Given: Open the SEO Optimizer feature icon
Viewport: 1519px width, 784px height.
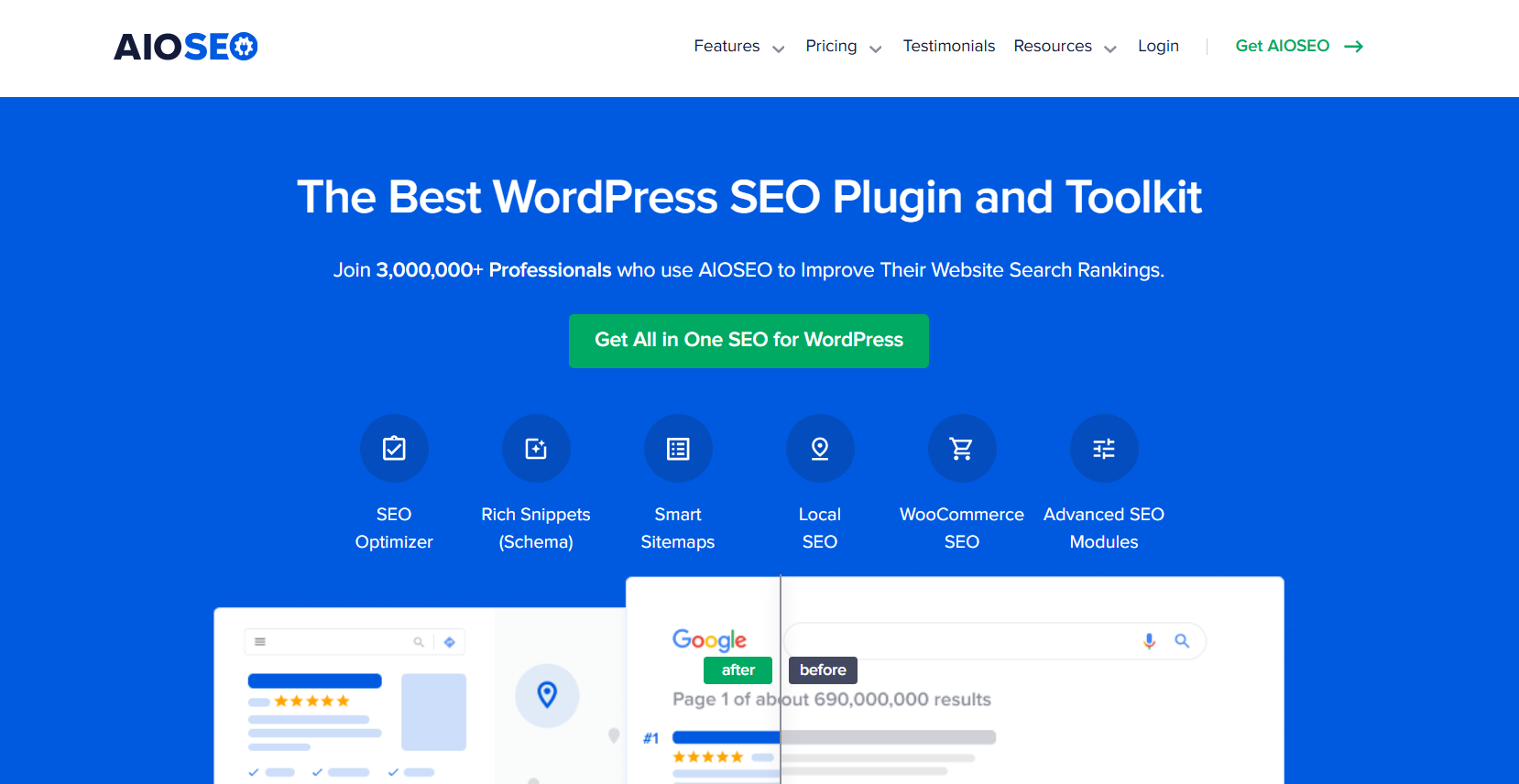Looking at the screenshot, I should 394,449.
